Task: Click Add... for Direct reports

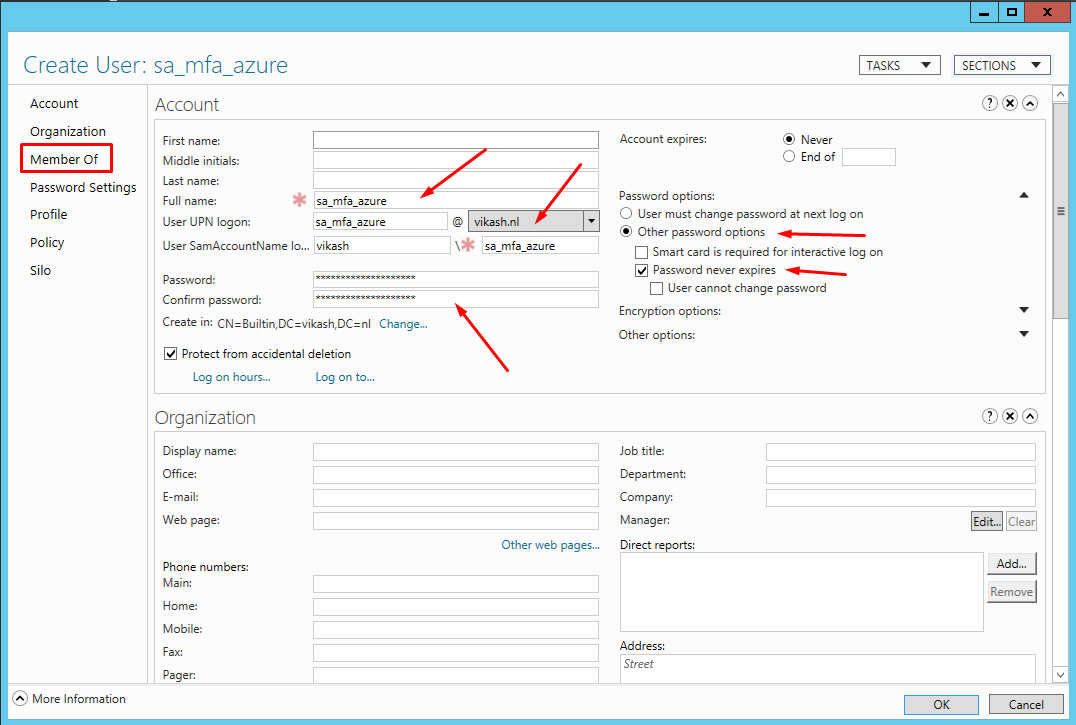Action: pos(1011,564)
